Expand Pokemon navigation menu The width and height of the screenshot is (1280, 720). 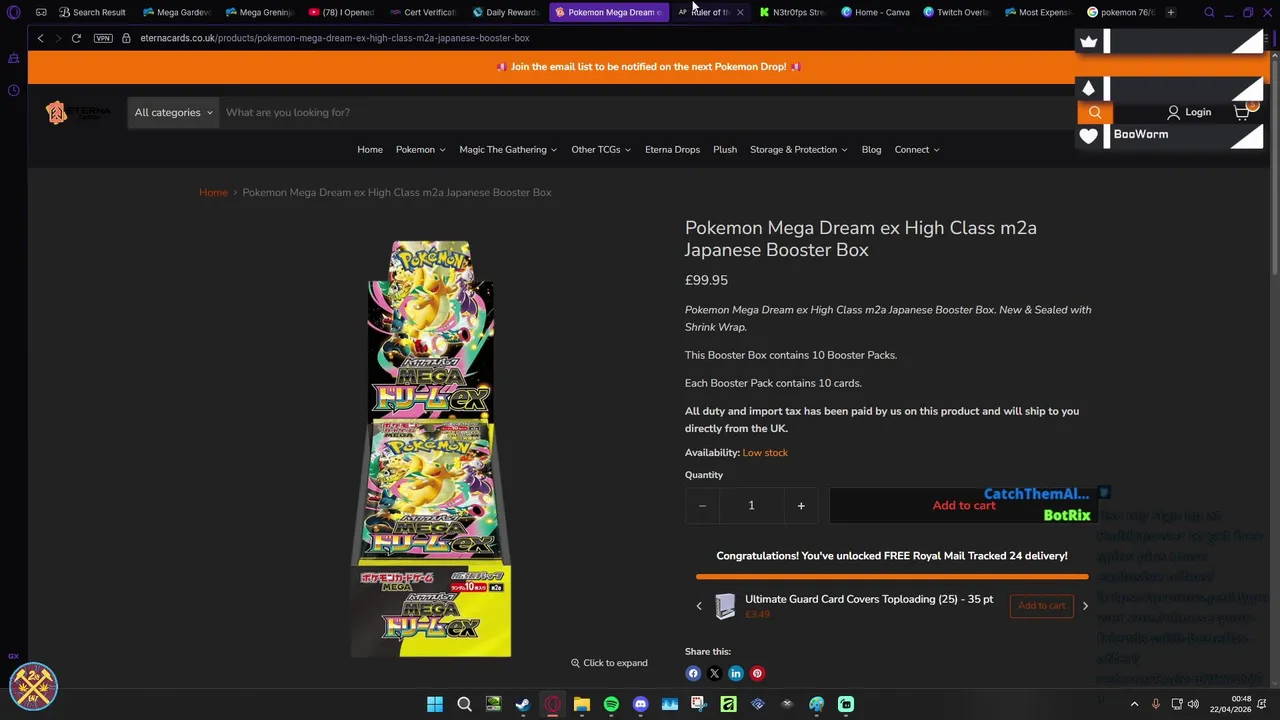click(420, 150)
